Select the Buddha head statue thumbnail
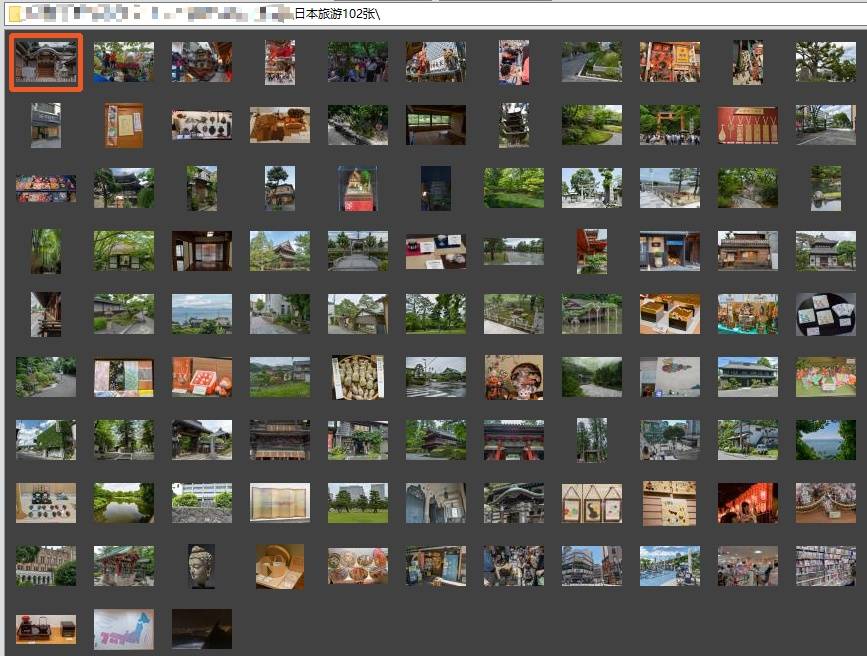 click(202, 565)
